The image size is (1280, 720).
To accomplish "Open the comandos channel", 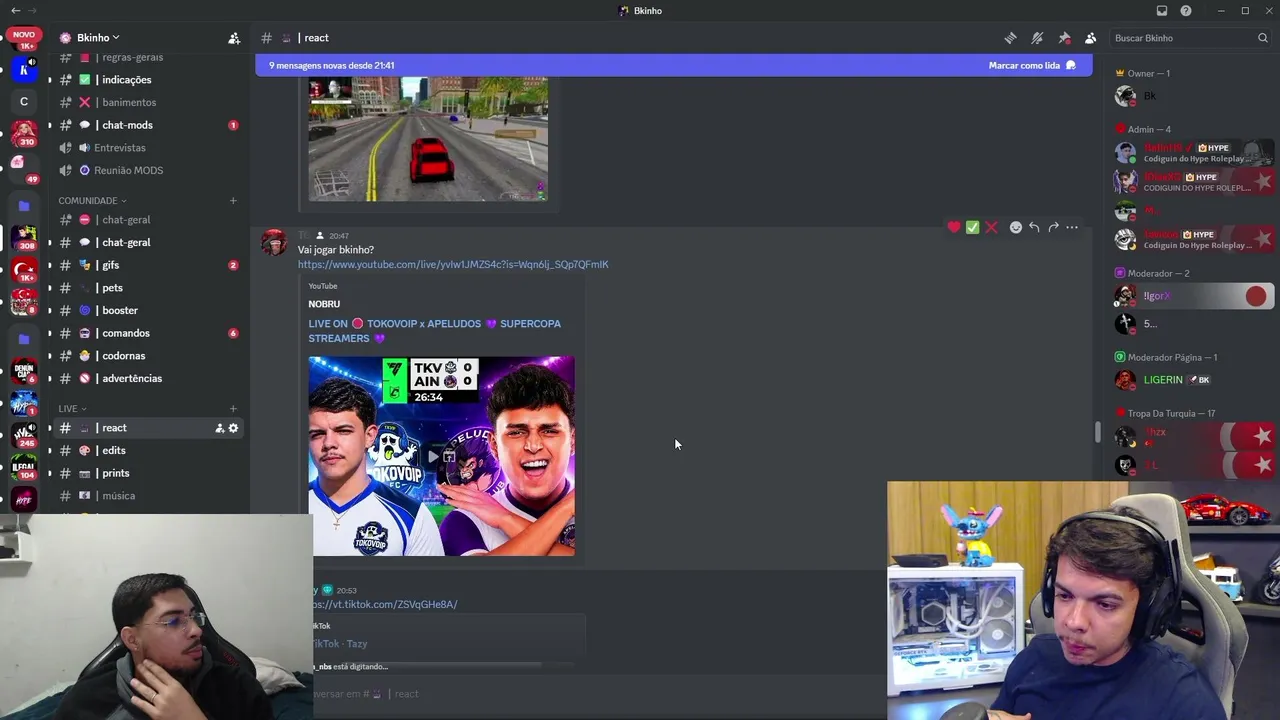I will click(x=147, y=333).
